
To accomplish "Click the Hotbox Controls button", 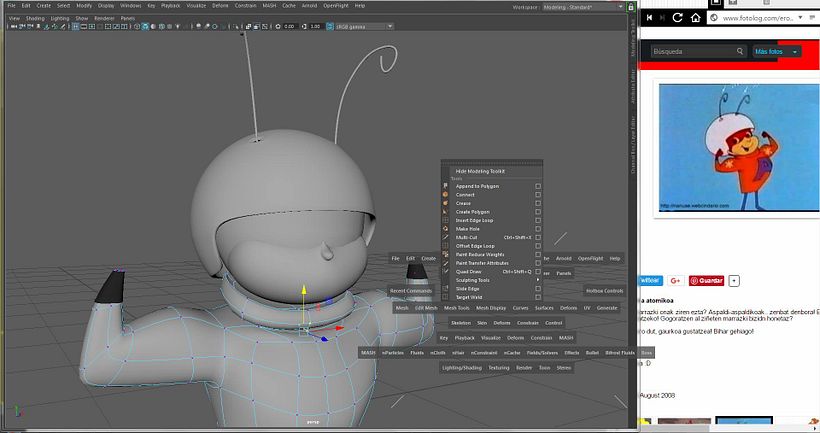I will click(604, 290).
